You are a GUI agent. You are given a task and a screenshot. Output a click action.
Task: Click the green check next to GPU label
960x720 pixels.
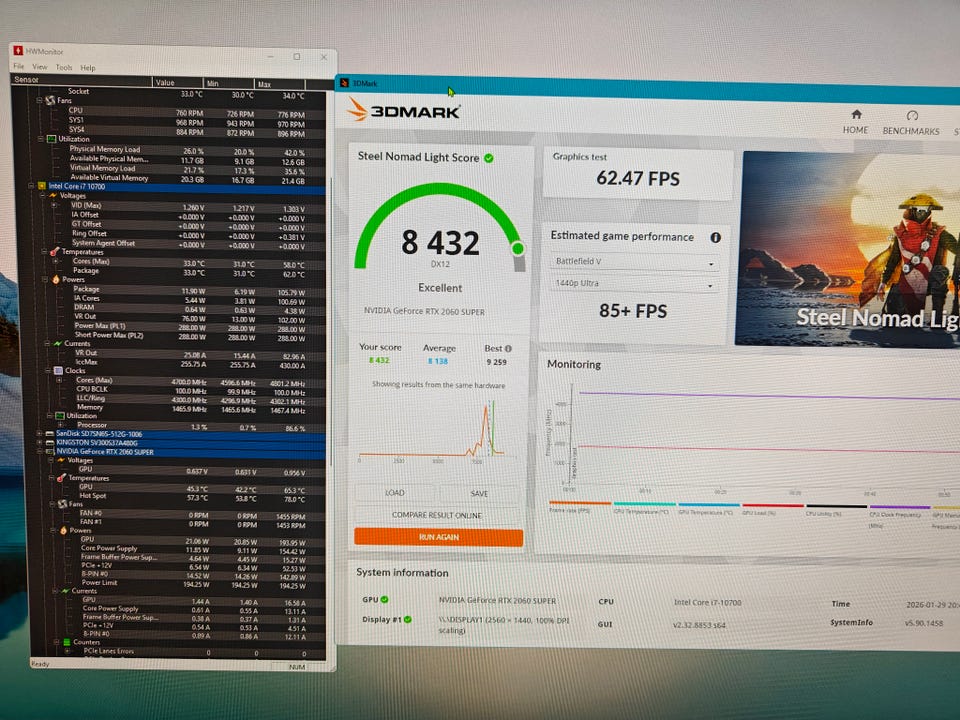[384, 599]
